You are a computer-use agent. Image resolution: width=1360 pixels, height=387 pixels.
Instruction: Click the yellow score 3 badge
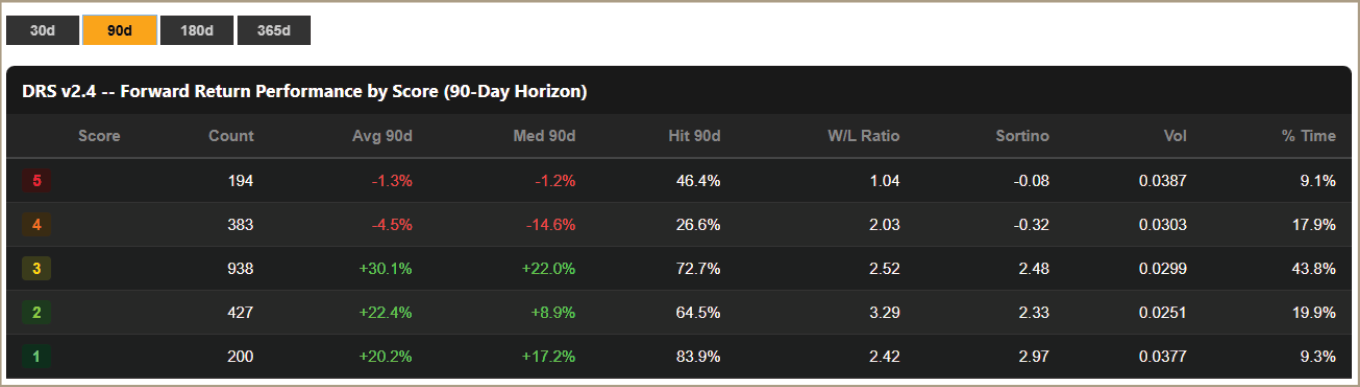coord(37,269)
